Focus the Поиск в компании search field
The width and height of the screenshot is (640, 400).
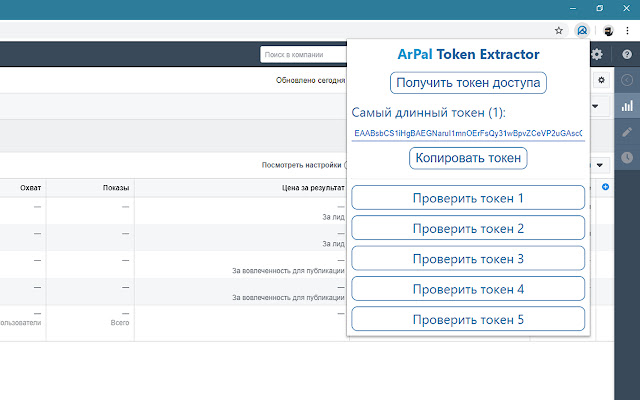point(303,55)
